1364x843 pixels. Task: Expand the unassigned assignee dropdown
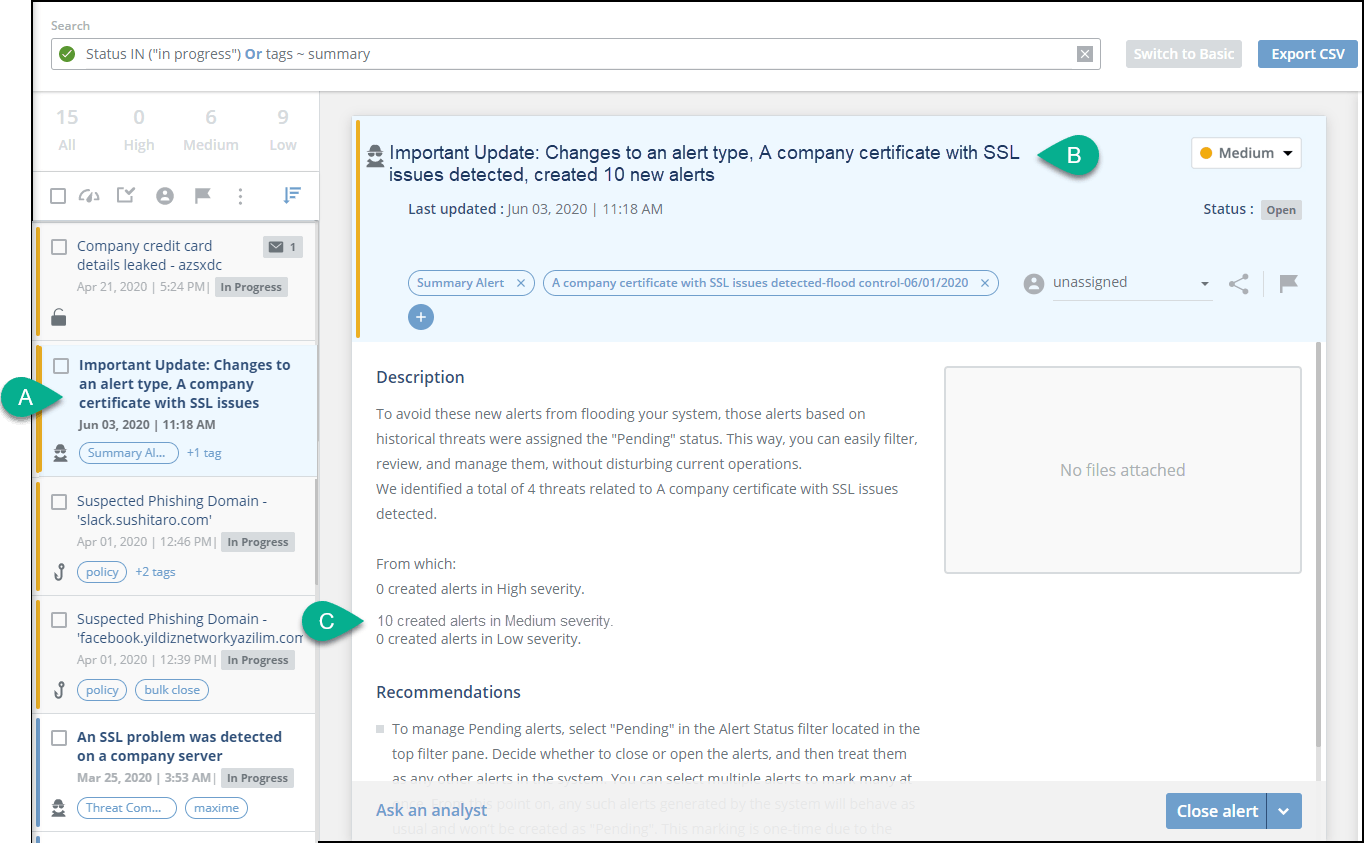pos(1204,284)
